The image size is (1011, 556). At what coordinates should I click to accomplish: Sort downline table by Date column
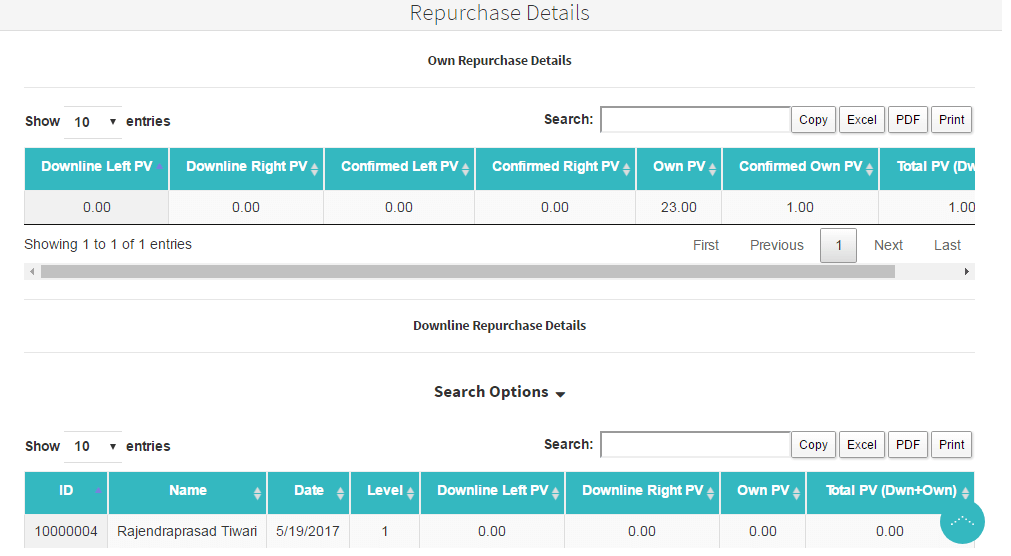pyautogui.click(x=308, y=491)
